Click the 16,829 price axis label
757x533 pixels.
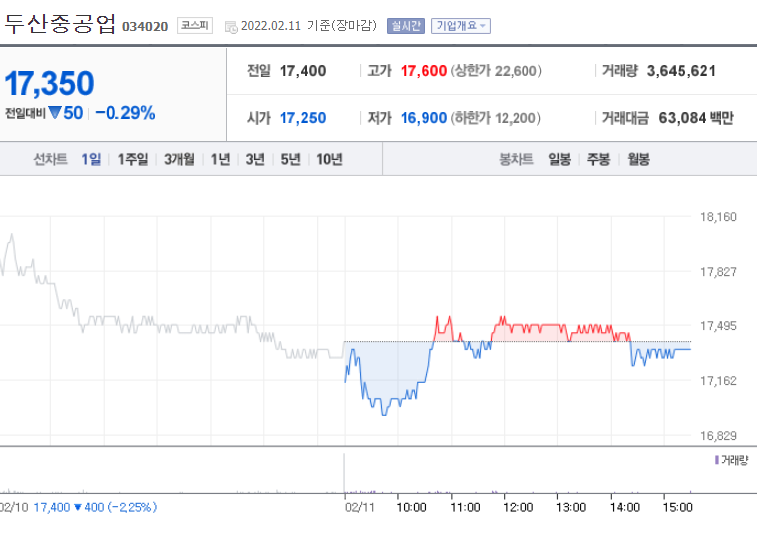(x=718, y=436)
